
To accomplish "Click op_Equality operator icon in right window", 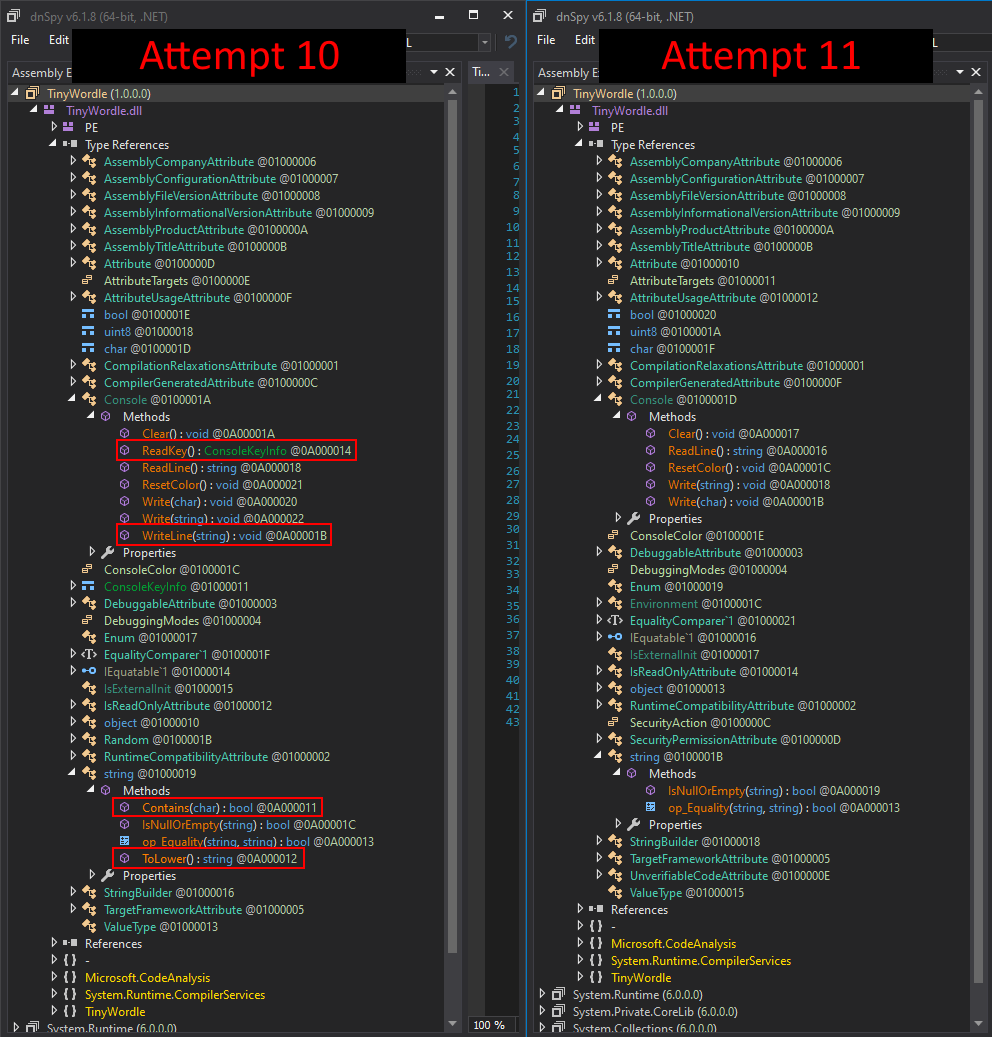I will click(x=651, y=807).
